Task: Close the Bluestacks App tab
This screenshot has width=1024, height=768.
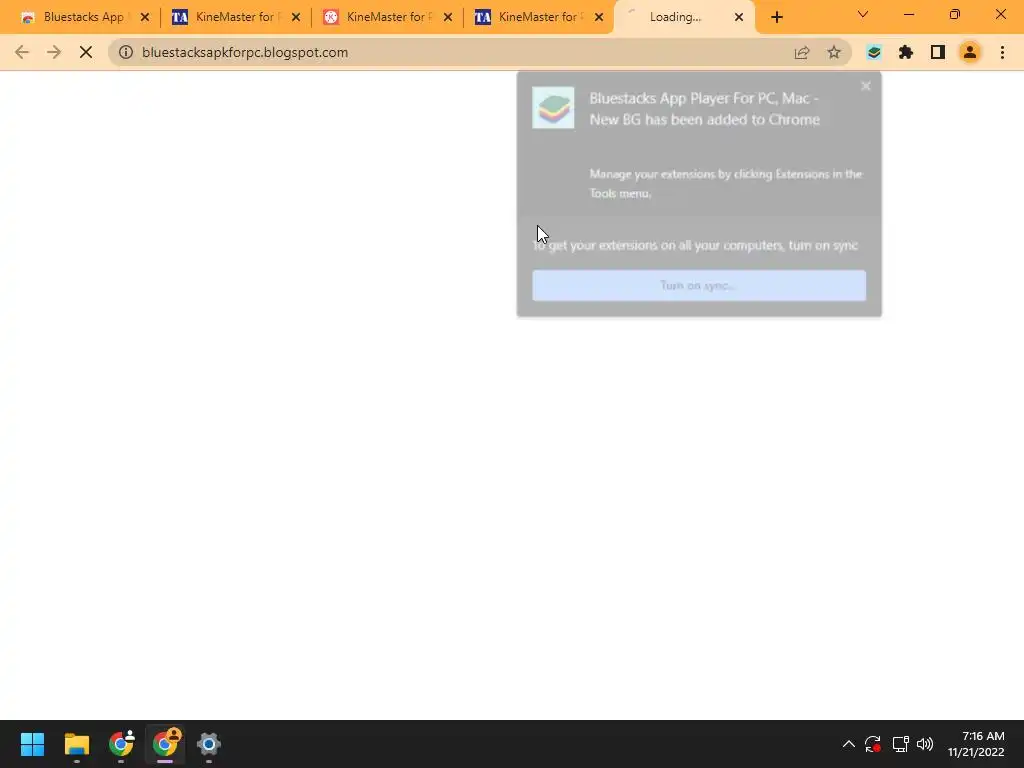Action: (145, 18)
